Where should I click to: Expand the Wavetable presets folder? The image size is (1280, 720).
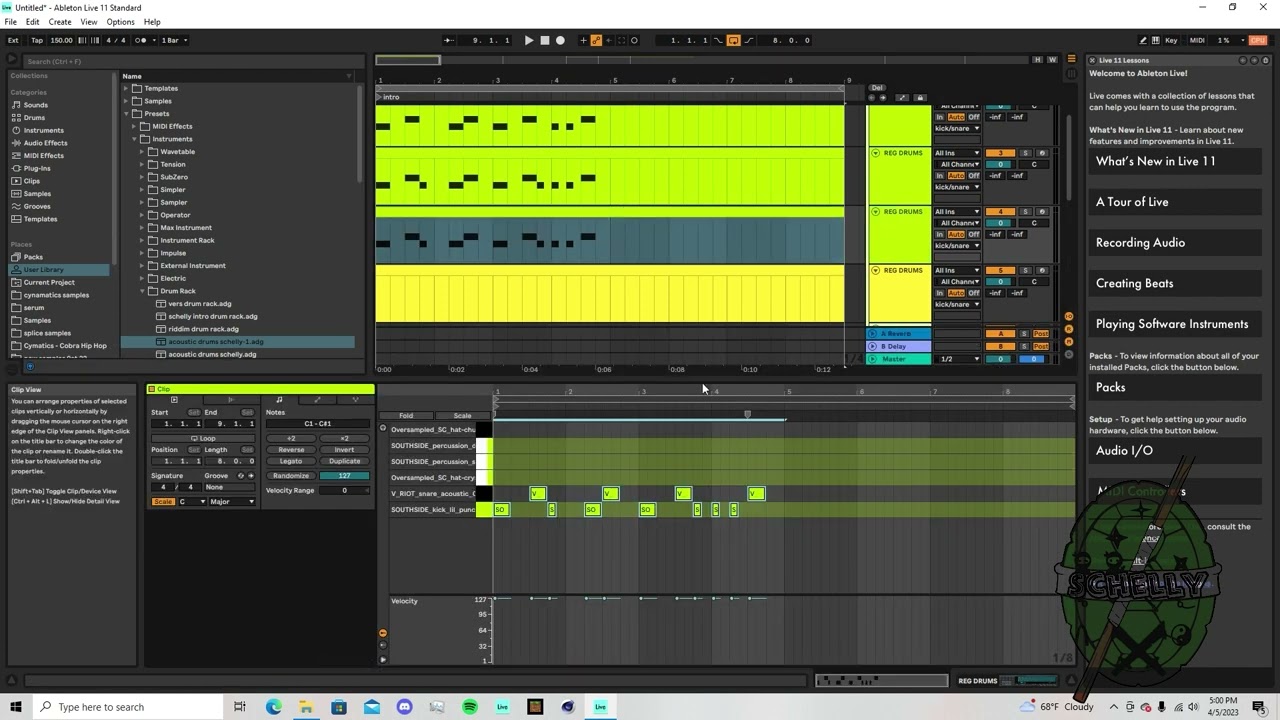(142, 152)
